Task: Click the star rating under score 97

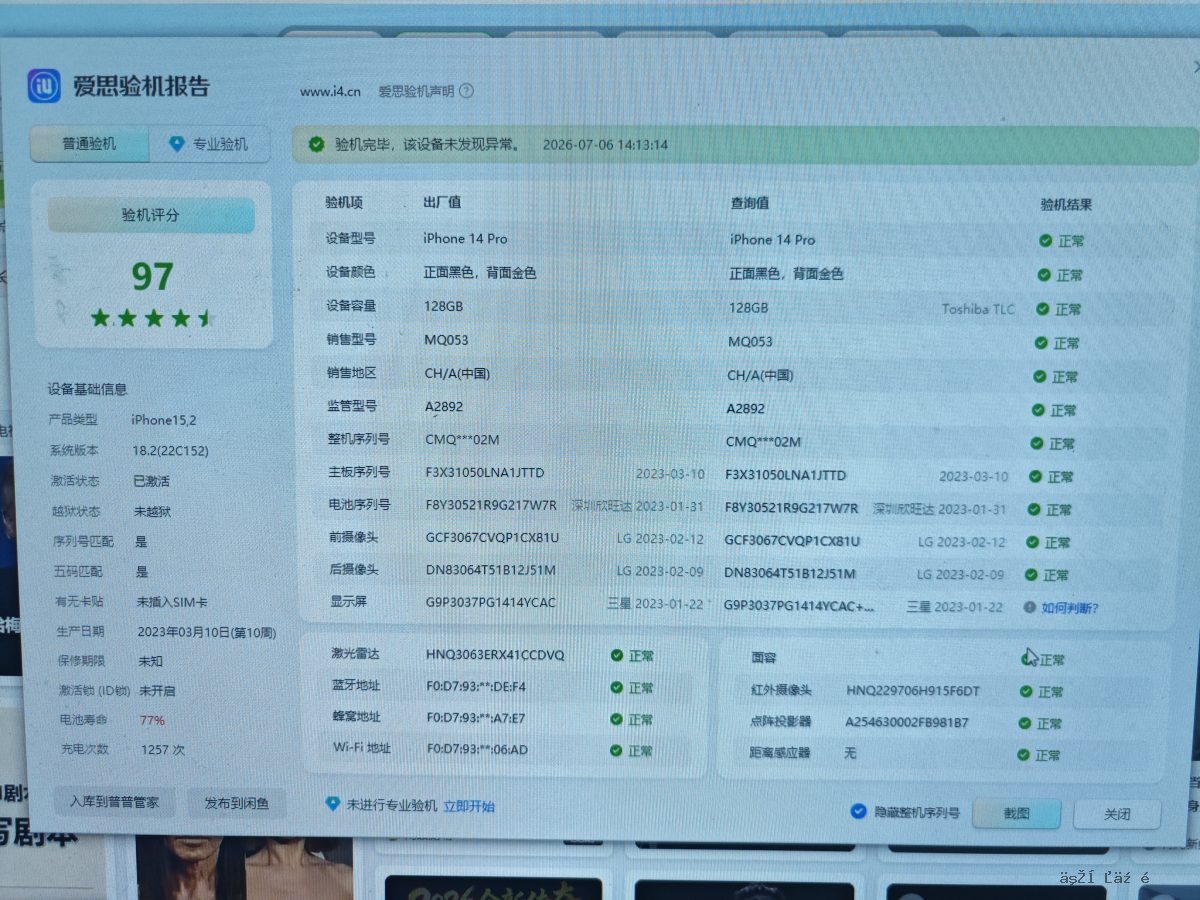Action: 152,318
